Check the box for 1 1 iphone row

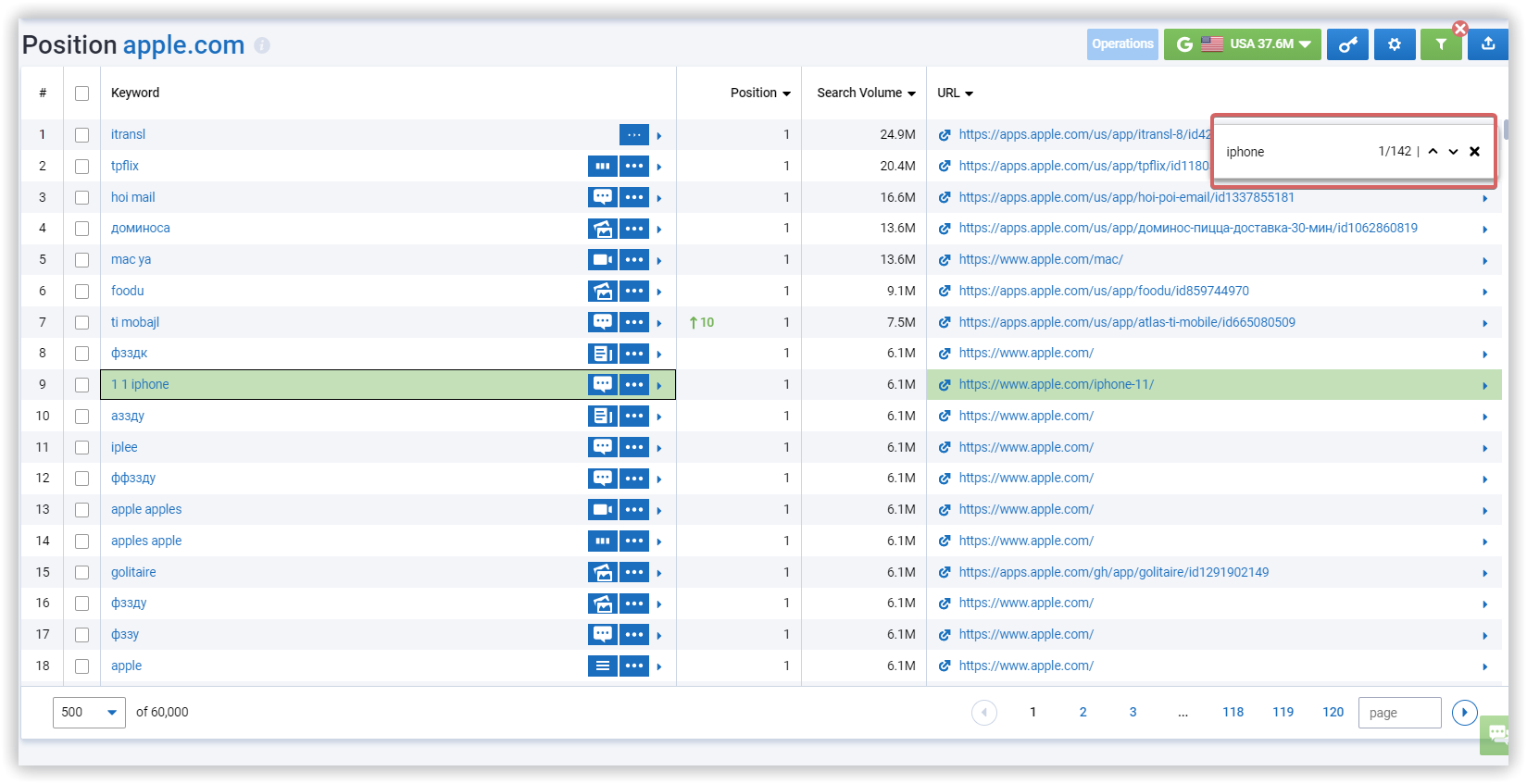click(x=81, y=385)
